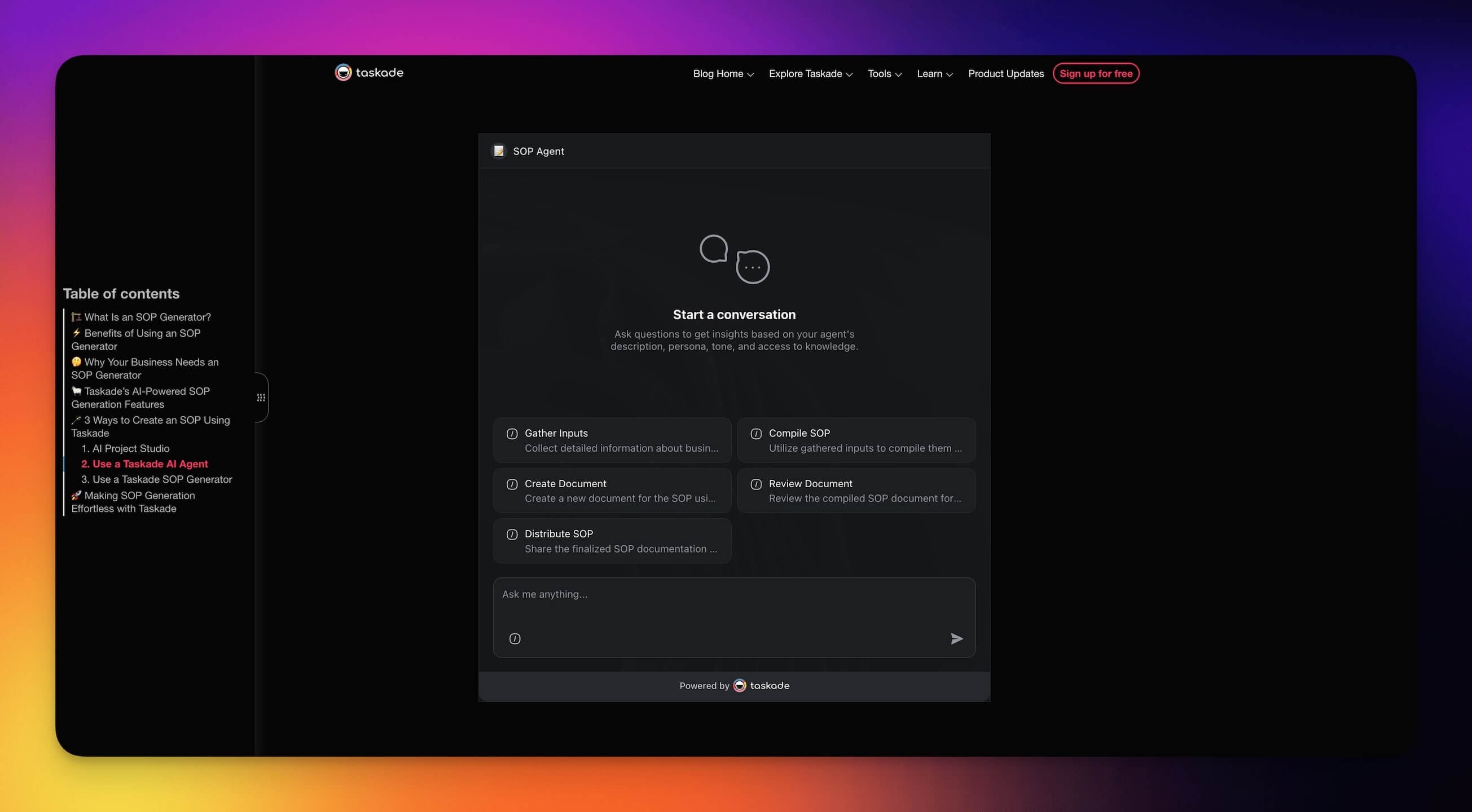The image size is (1472, 812).
Task: Click the Compile SOP command icon
Action: pos(756,434)
